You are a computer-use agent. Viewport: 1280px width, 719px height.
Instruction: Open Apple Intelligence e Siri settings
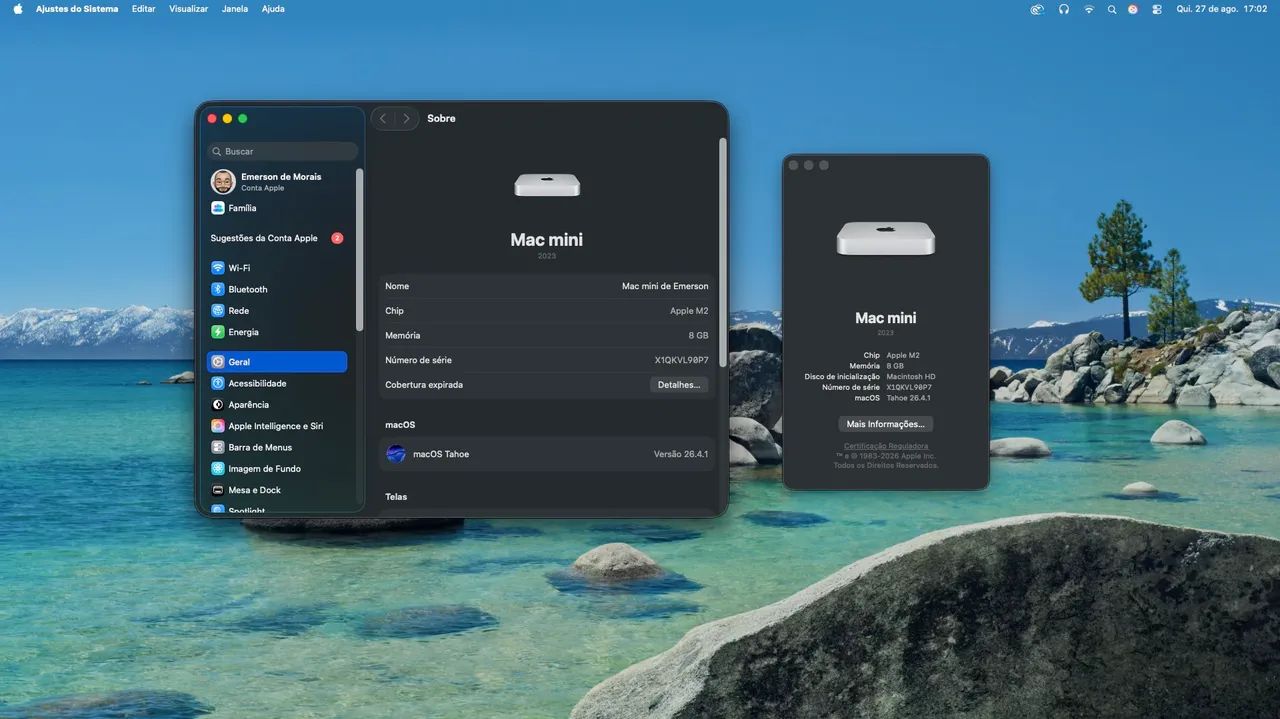(x=277, y=426)
